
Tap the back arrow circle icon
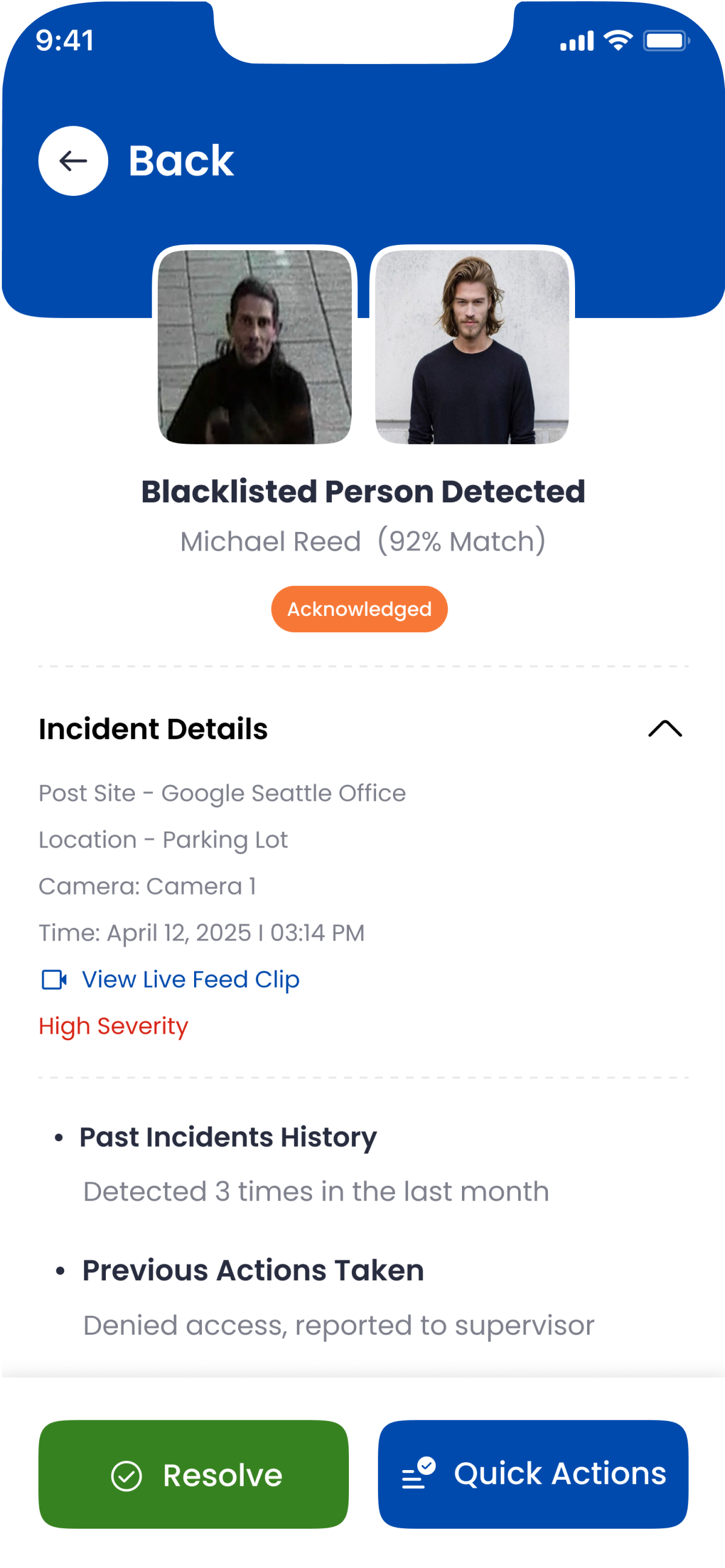(x=73, y=161)
